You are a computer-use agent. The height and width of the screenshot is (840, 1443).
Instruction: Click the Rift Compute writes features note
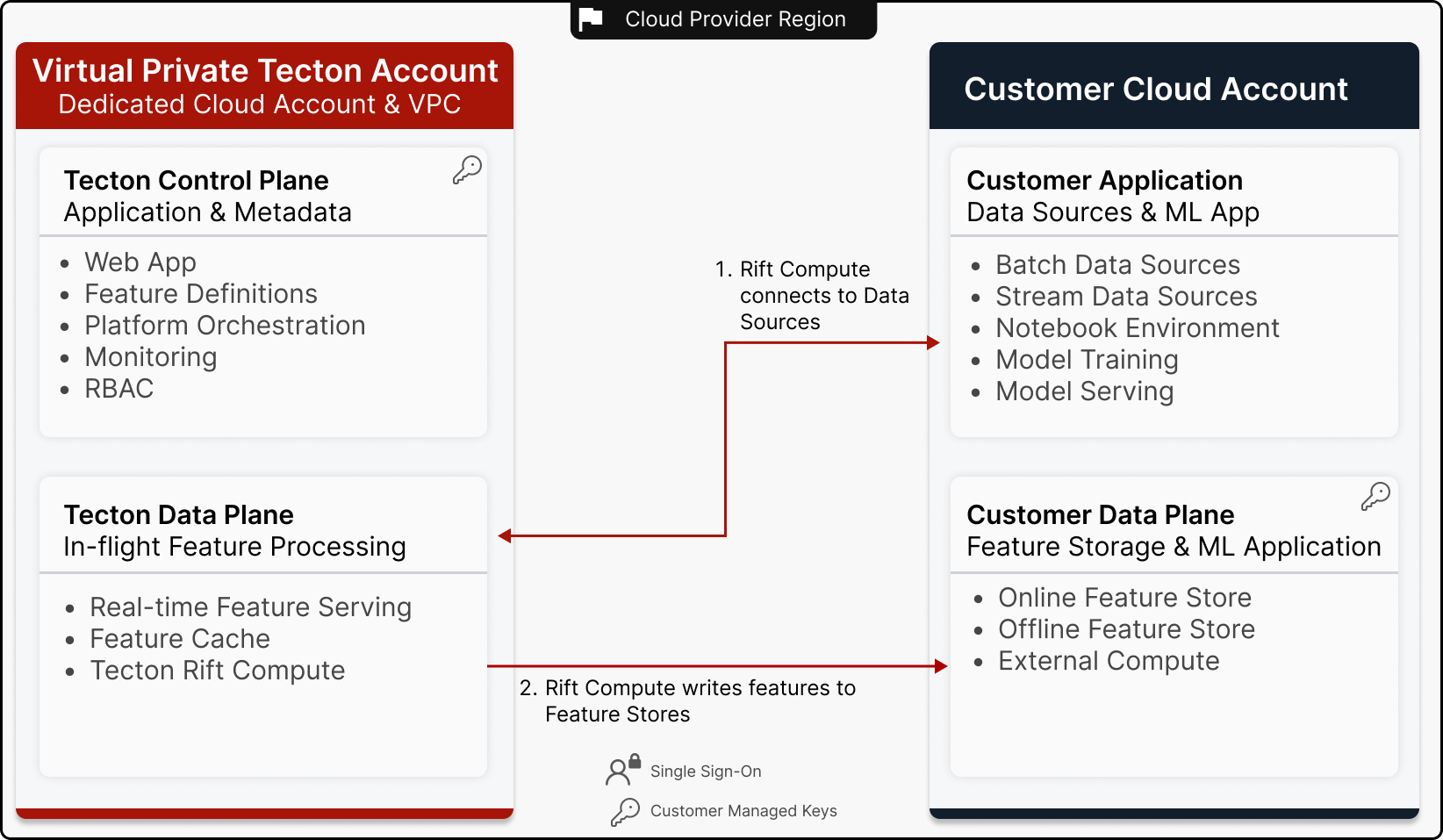(x=688, y=700)
